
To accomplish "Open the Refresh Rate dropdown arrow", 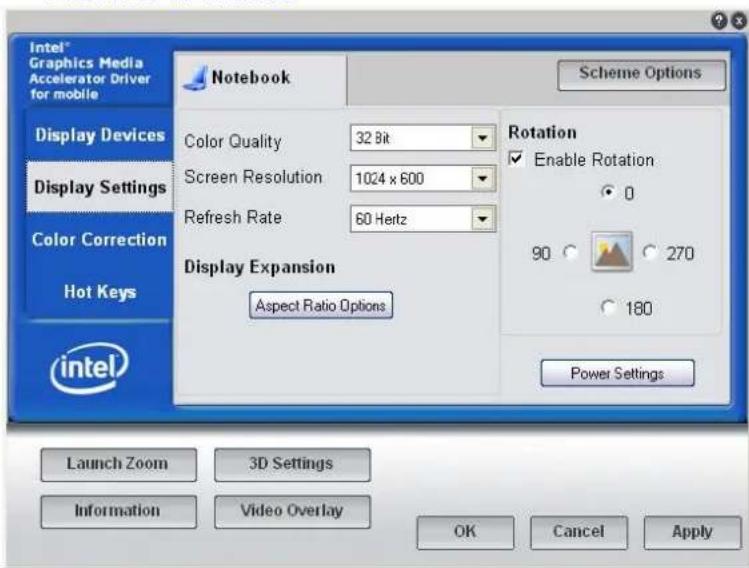I will pyautogui.click(x=482, y=219).
